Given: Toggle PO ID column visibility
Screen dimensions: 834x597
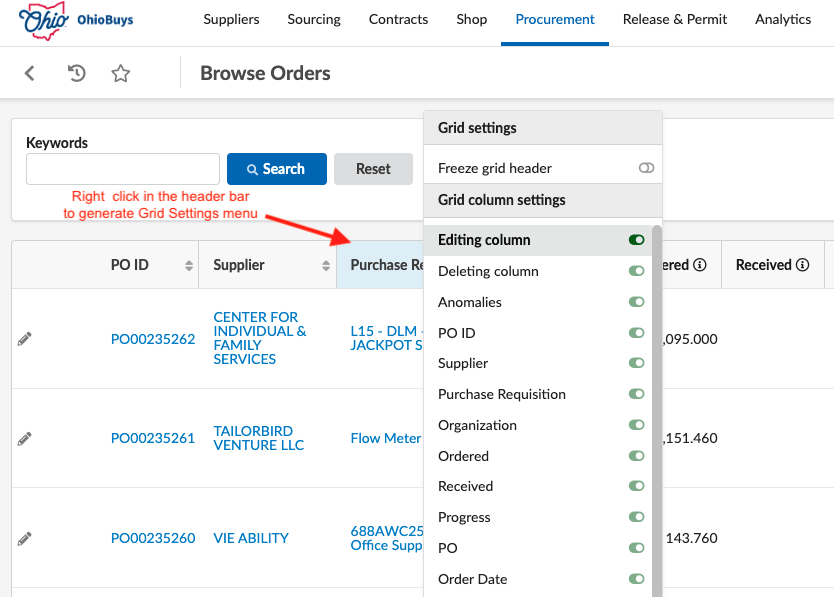Looking at the screenshot, I should point(636,333).
